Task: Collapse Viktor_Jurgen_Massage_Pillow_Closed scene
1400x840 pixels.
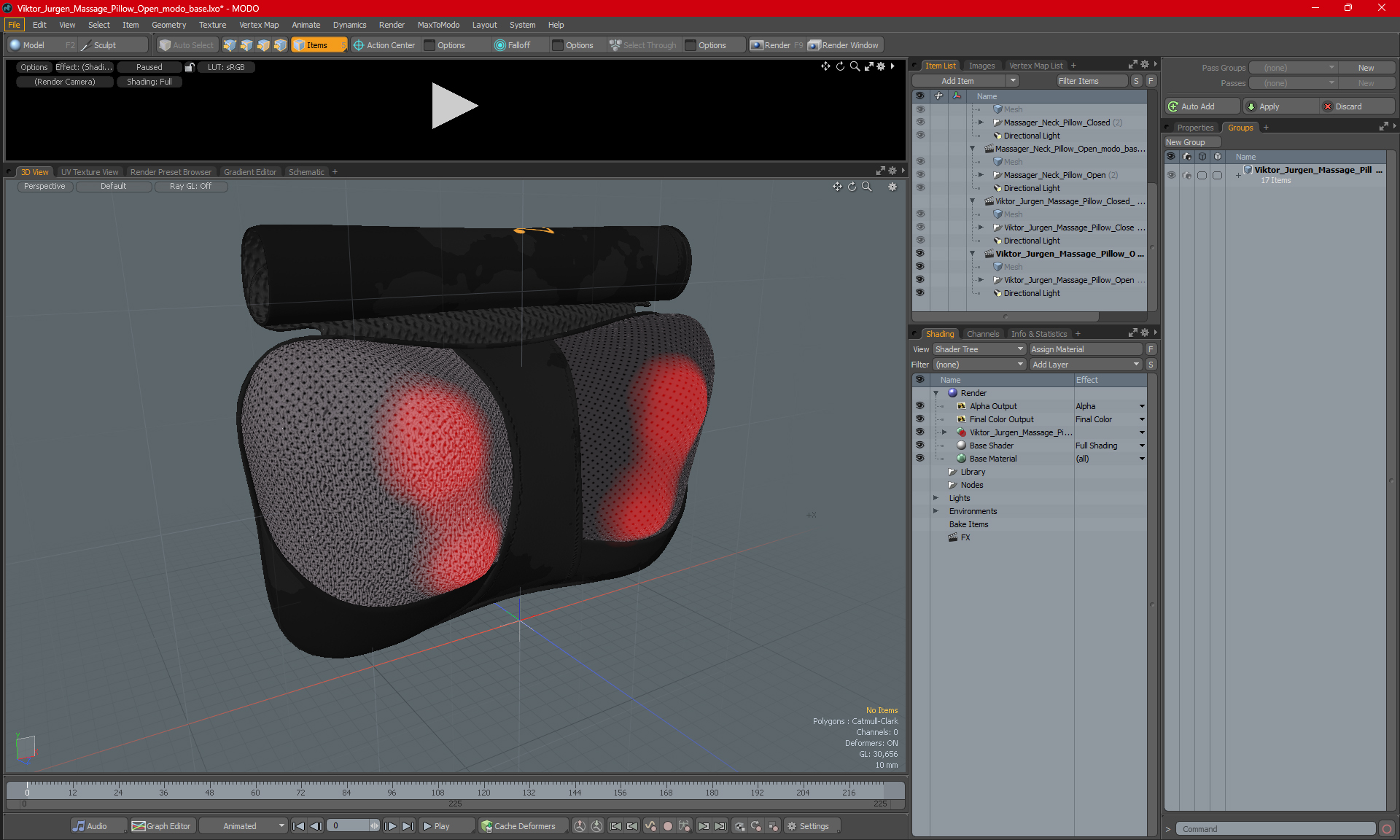Action: coord(972,201)
